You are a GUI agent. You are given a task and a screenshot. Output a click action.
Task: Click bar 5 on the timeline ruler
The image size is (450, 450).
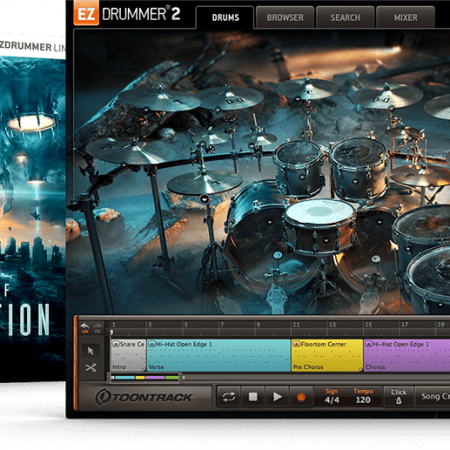pos(186,325)
